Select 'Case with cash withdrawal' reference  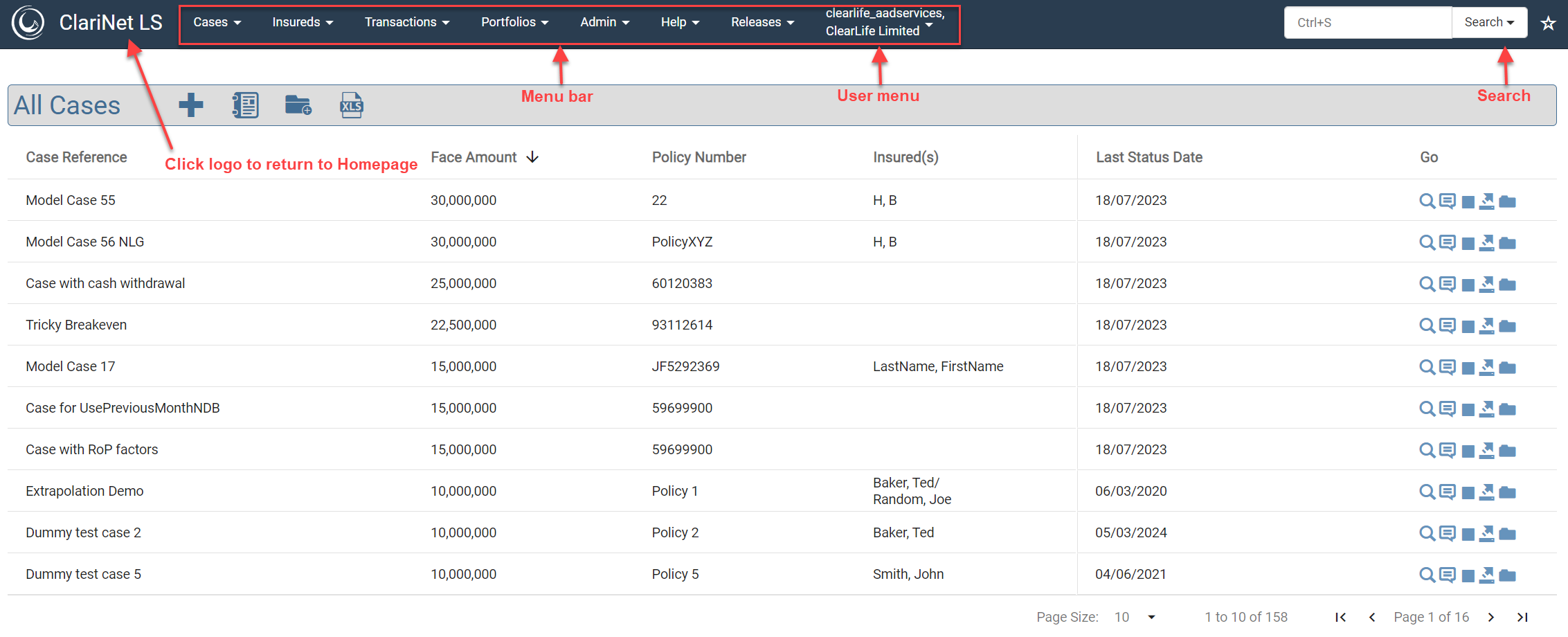point(105,283)
